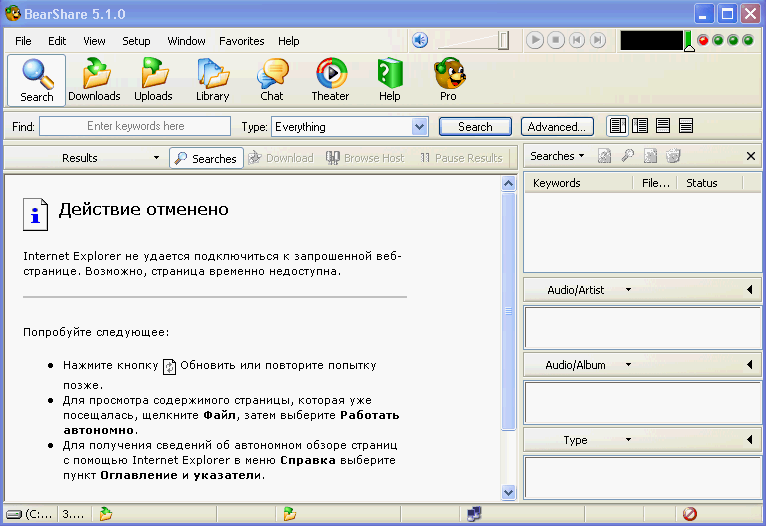
Task: Click the second folder icon in status bar
Action: [290, 514]
